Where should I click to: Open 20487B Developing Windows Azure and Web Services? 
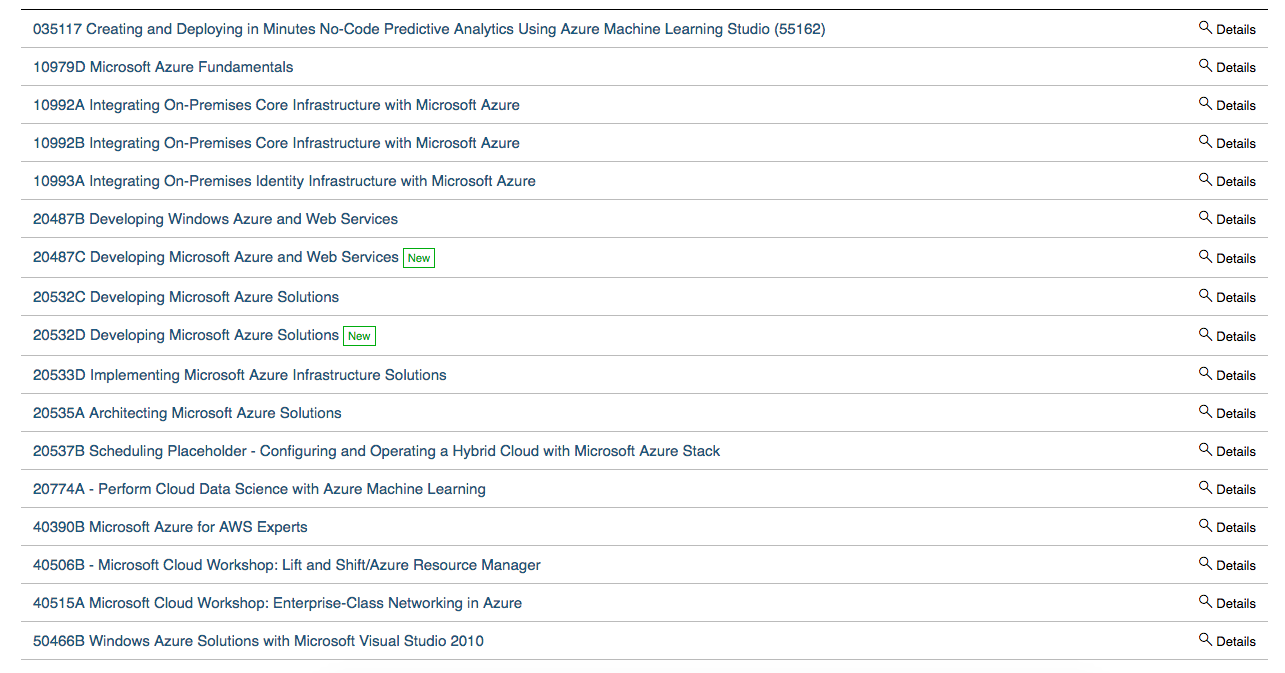(215, 219)
